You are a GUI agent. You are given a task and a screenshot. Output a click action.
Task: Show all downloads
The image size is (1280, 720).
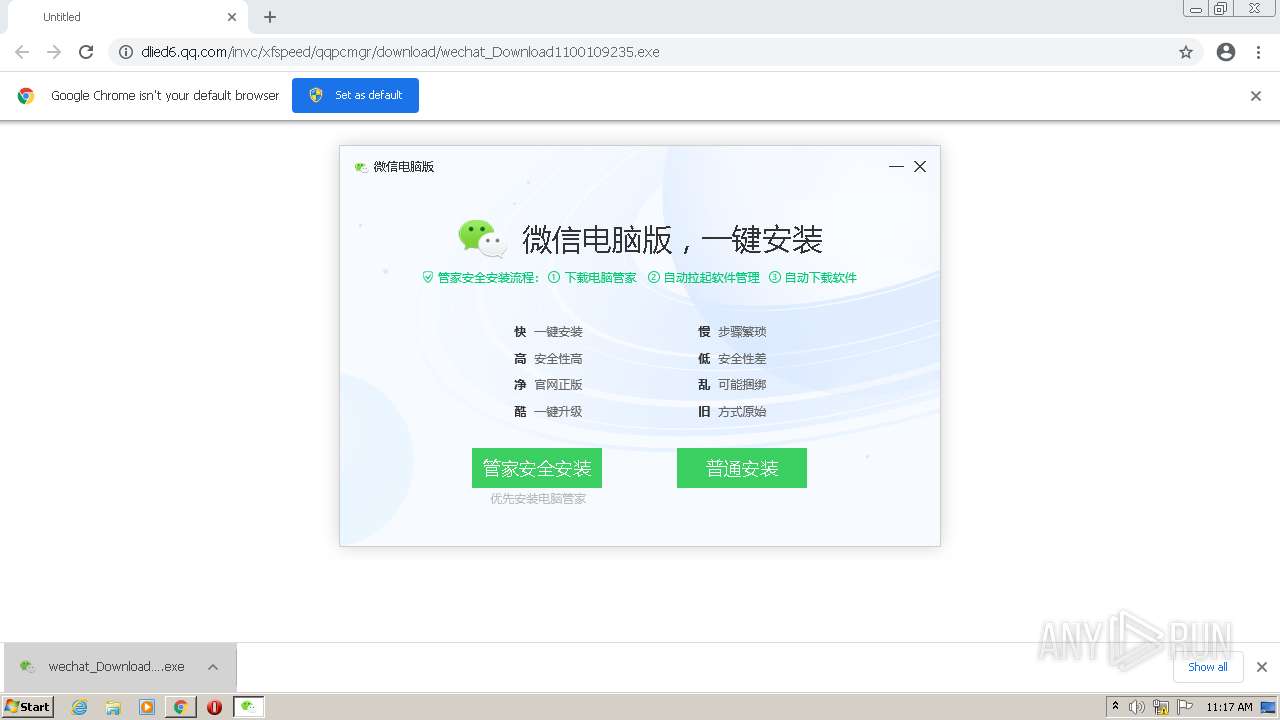(1208, 667)
